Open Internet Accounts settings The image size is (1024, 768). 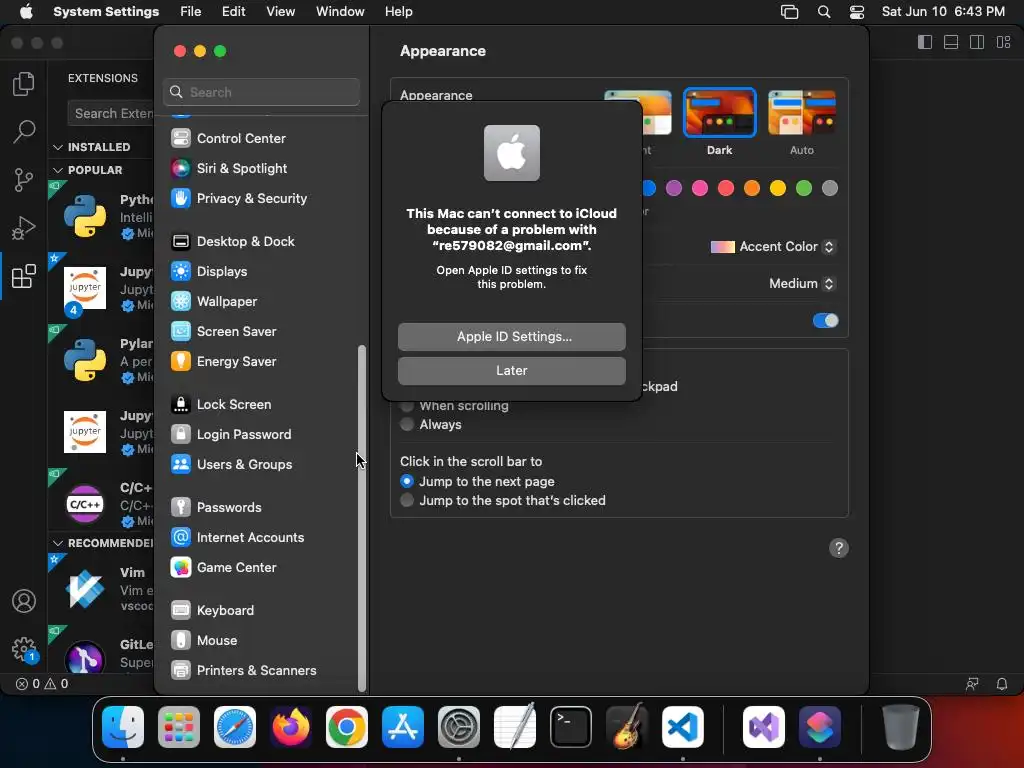237,537
